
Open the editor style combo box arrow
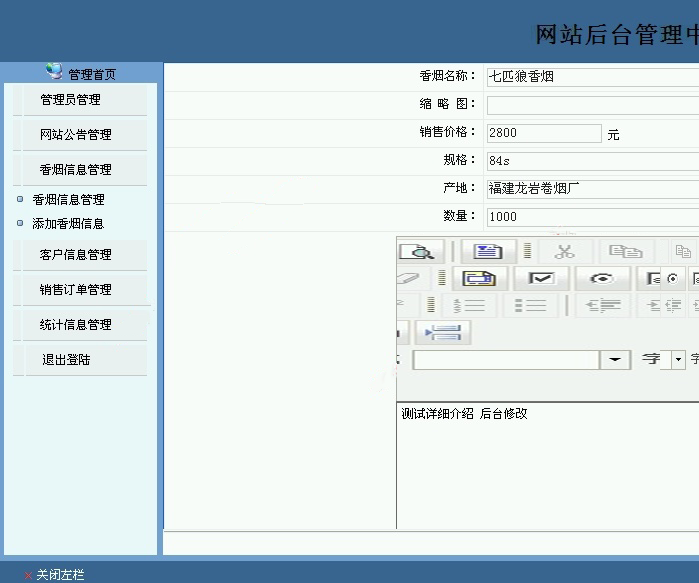(615, 360)
